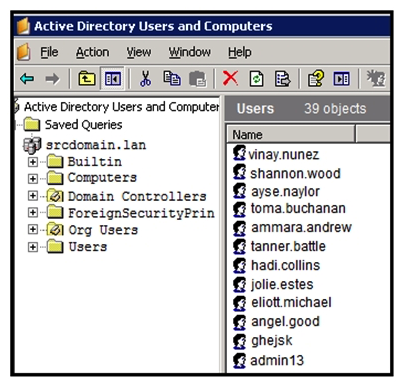Go up one level folder icon
Image resolution: width=403 pixels, height=386 pixels.
(87, 79)
